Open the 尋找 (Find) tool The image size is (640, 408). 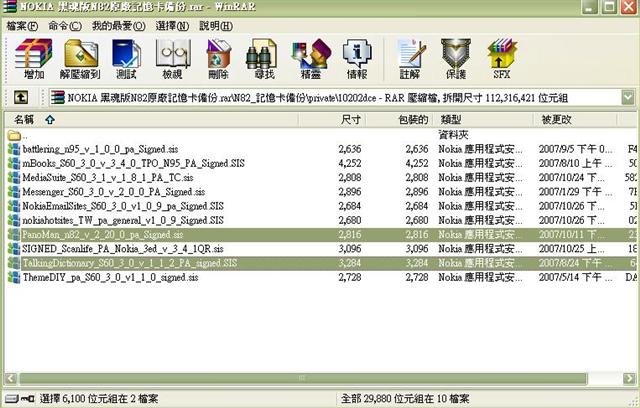pyautogui.click(x=264, y=59)
